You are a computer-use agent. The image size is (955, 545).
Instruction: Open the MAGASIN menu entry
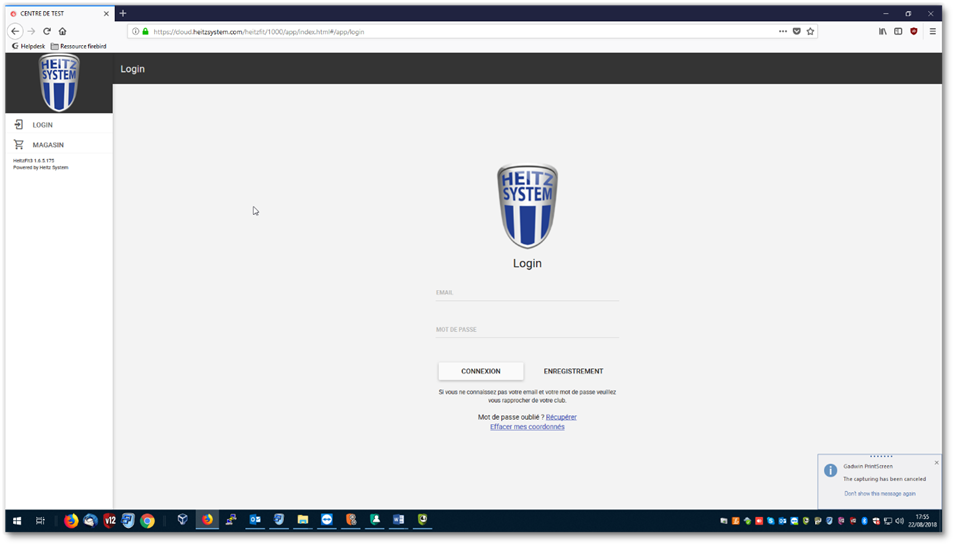[x=59, y=144]
